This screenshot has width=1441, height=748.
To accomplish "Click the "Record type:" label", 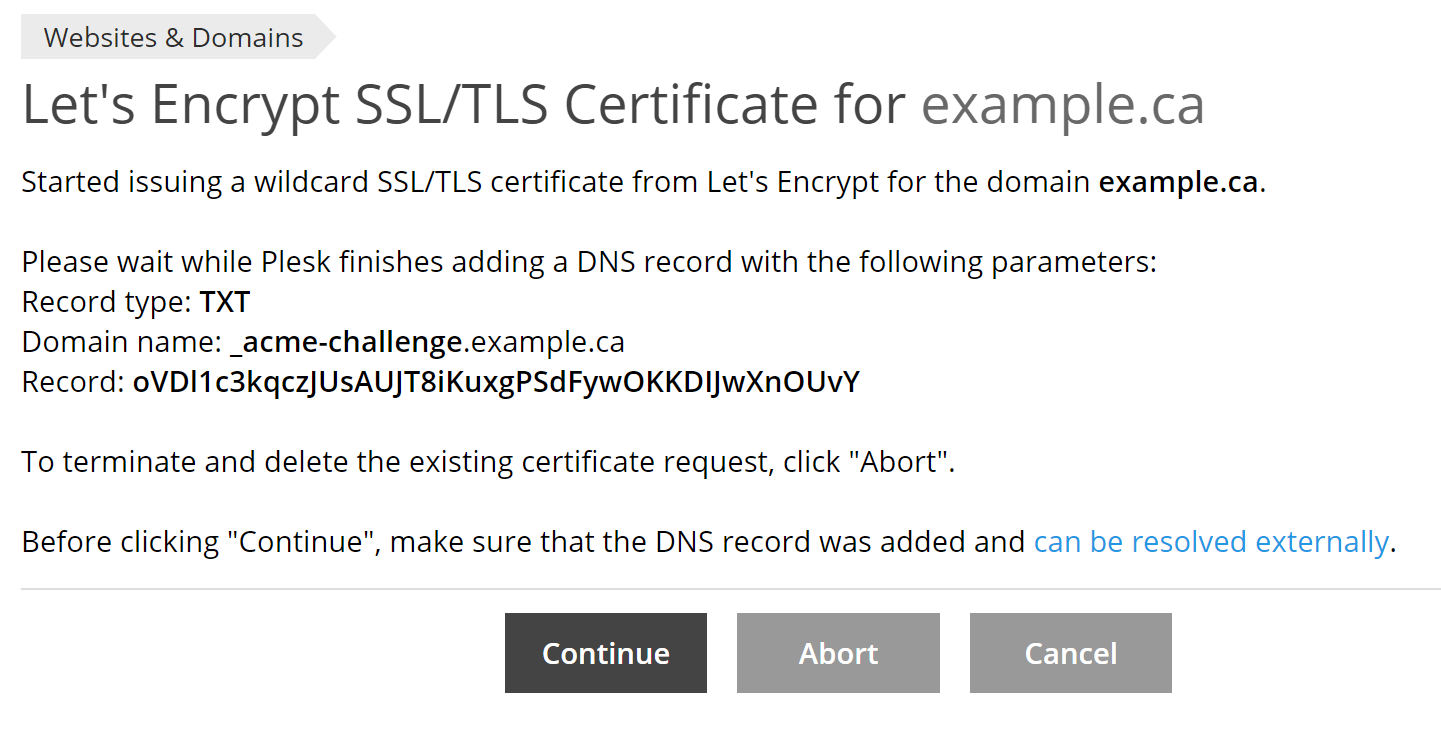I will (x=106, y=302).
